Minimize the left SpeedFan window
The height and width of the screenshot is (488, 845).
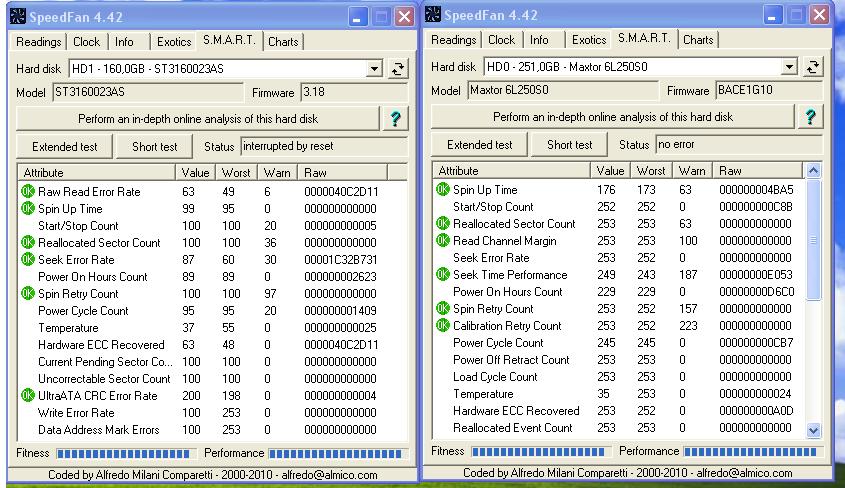pyautogui.click(x=356, y=17)
